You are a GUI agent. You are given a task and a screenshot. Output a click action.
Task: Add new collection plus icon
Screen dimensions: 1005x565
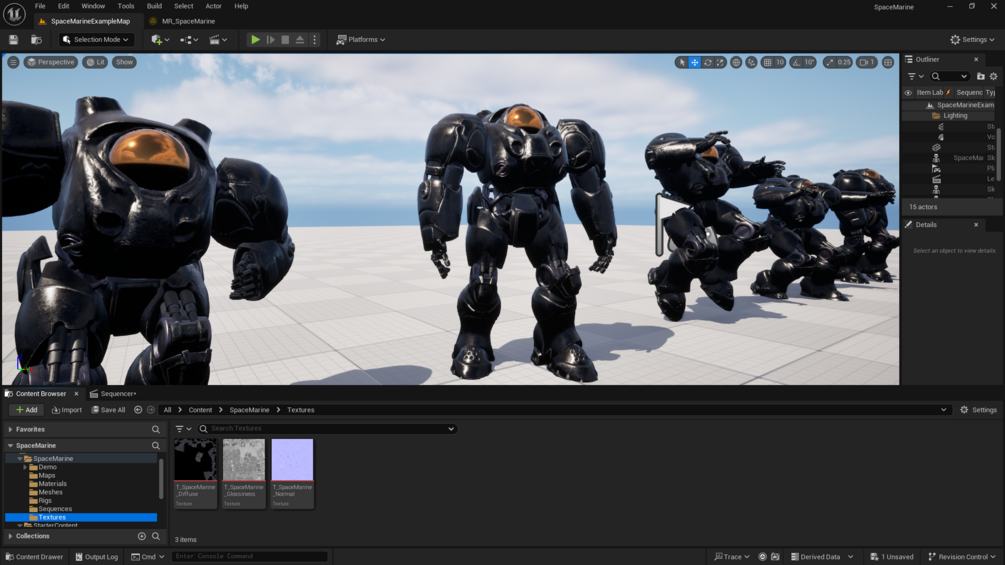click(142, 536)
